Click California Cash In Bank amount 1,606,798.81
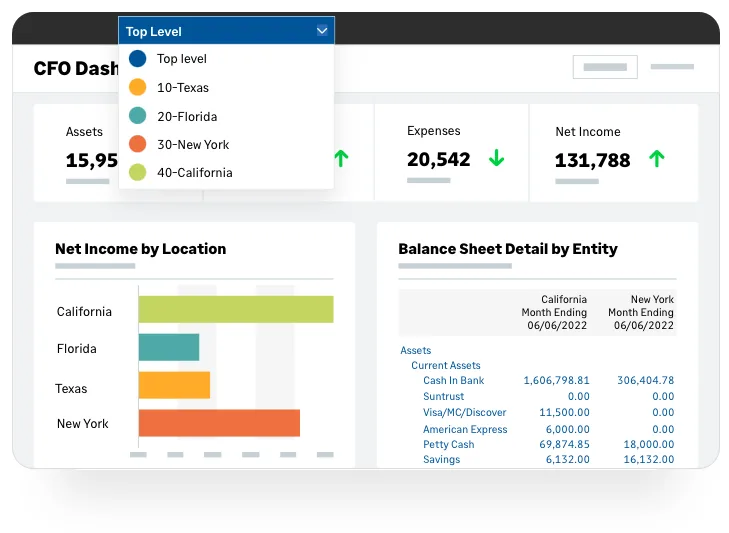The width and height of the screenshot is (729, 533). pyautogui.click(x=556, y=380)
